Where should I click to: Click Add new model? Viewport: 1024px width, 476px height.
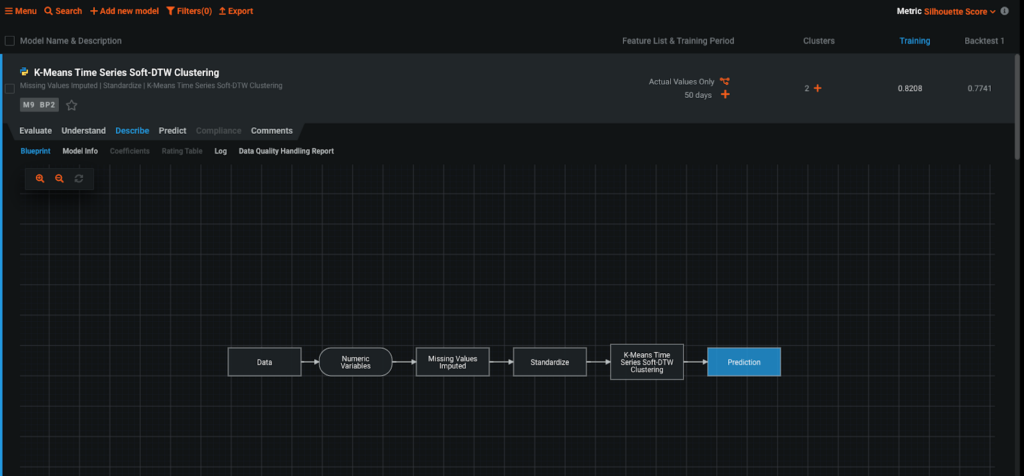tap(124, 11)
